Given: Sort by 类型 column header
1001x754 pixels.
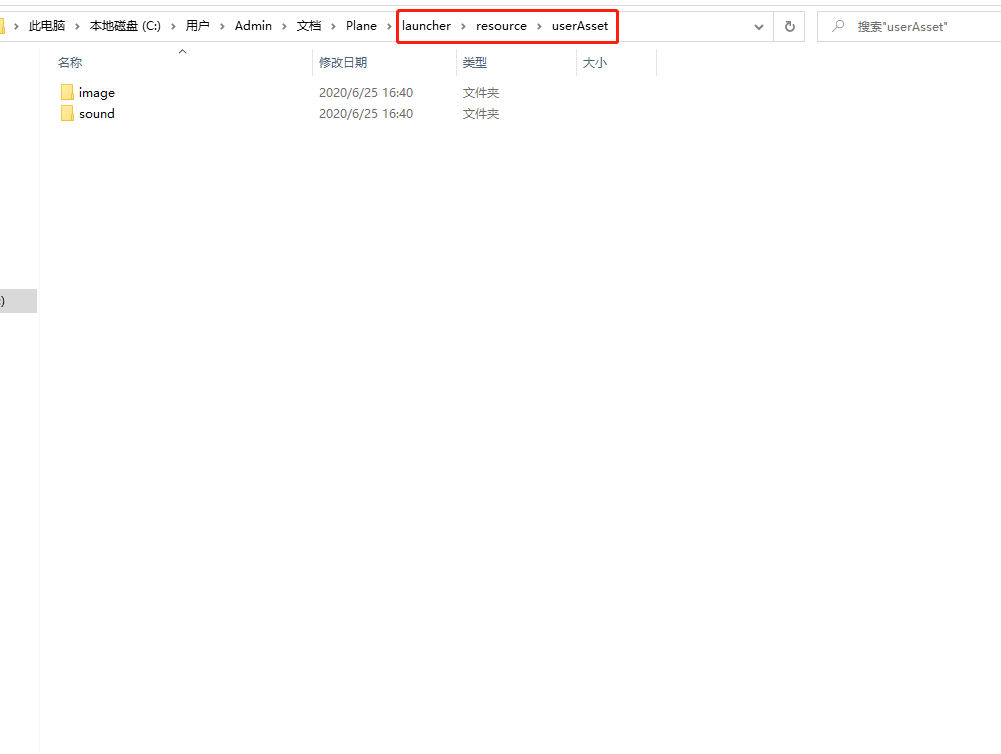Looking at the screenshot, I should tap(474, 63).
